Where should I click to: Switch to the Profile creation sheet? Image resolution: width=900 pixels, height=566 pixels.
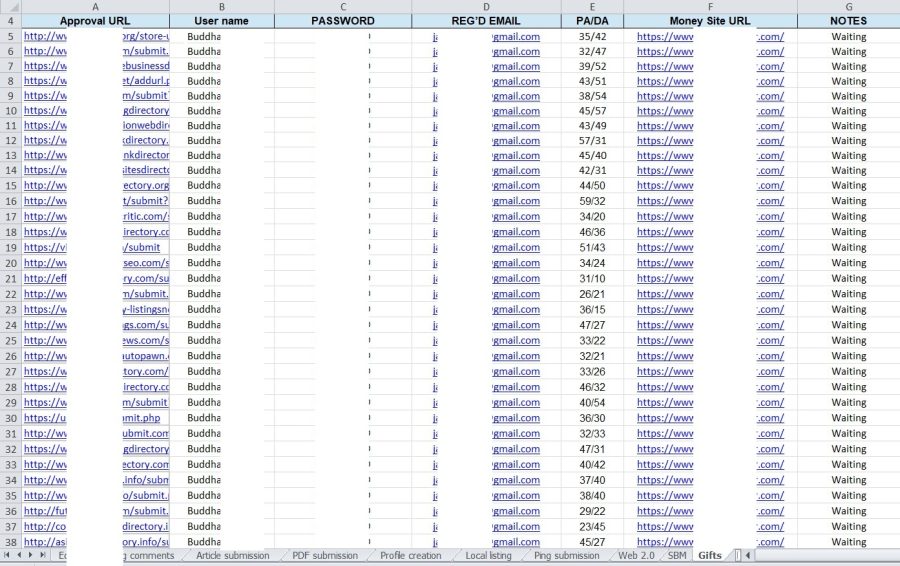[x=410, y=556]
